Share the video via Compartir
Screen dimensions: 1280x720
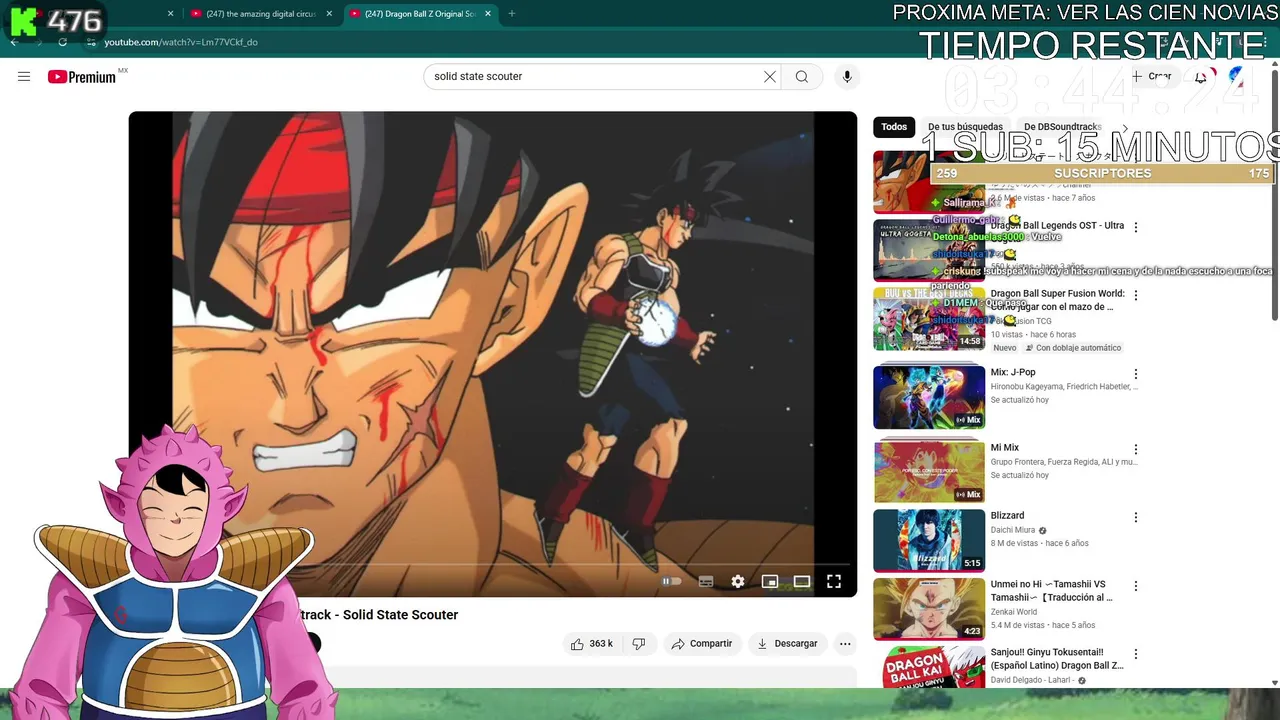click(x=702, y=644)
